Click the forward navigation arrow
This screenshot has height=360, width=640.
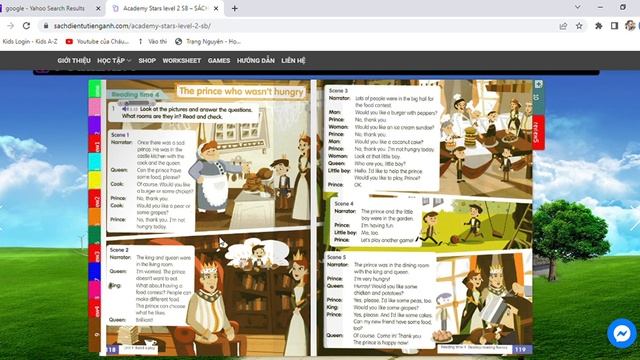[11, 26]
